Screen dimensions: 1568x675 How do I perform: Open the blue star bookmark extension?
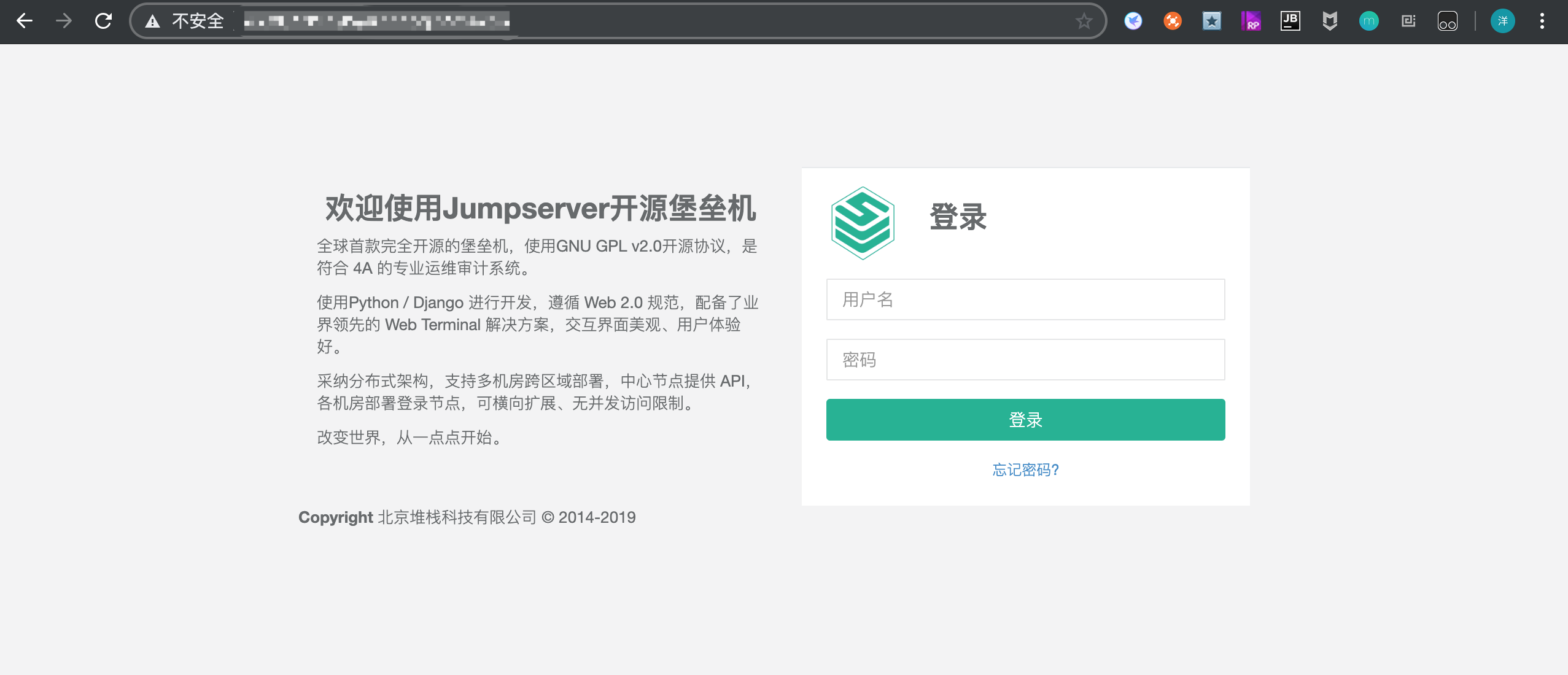tap(1211, 21)
